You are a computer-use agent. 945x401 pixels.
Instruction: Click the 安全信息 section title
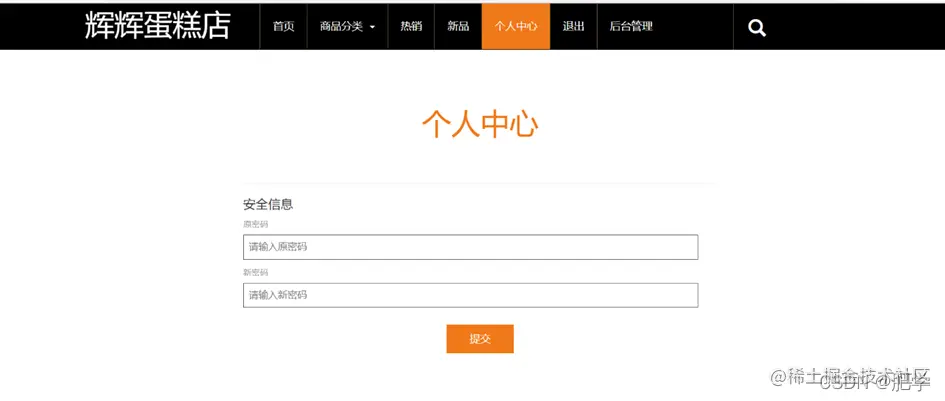[x=268, y=205]
